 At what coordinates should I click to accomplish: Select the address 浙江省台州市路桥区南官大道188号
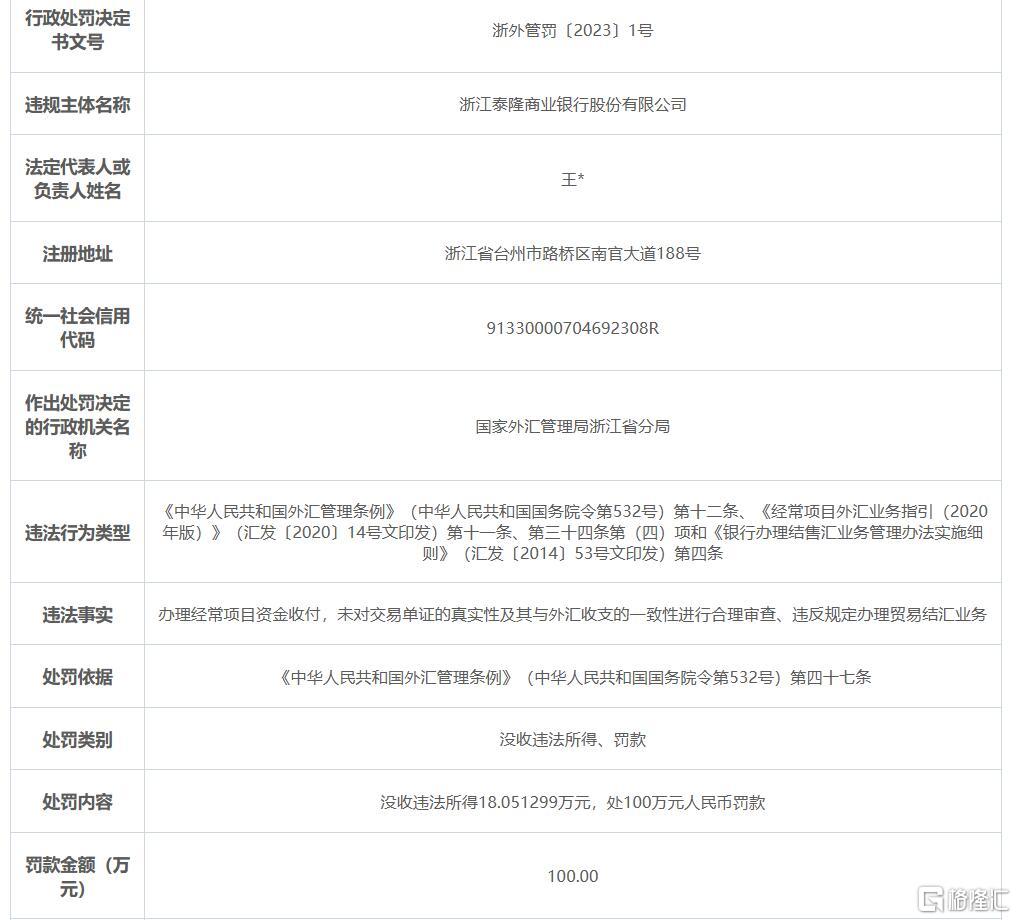click(x=572, y=253)
